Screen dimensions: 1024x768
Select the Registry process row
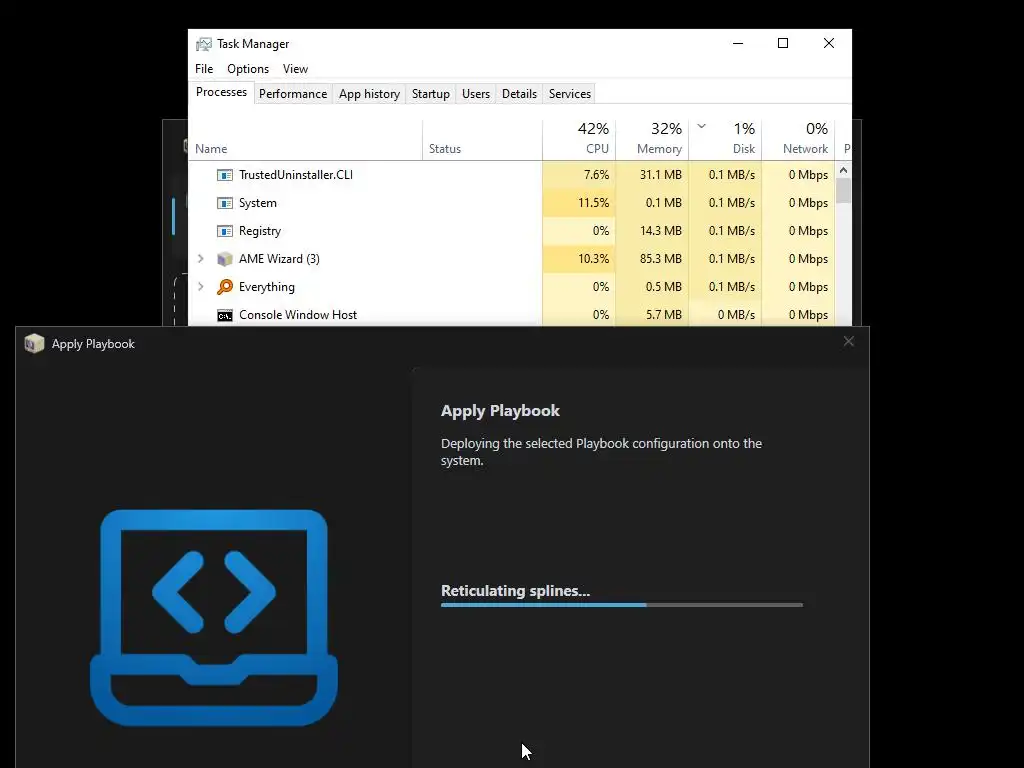[511, 231]
